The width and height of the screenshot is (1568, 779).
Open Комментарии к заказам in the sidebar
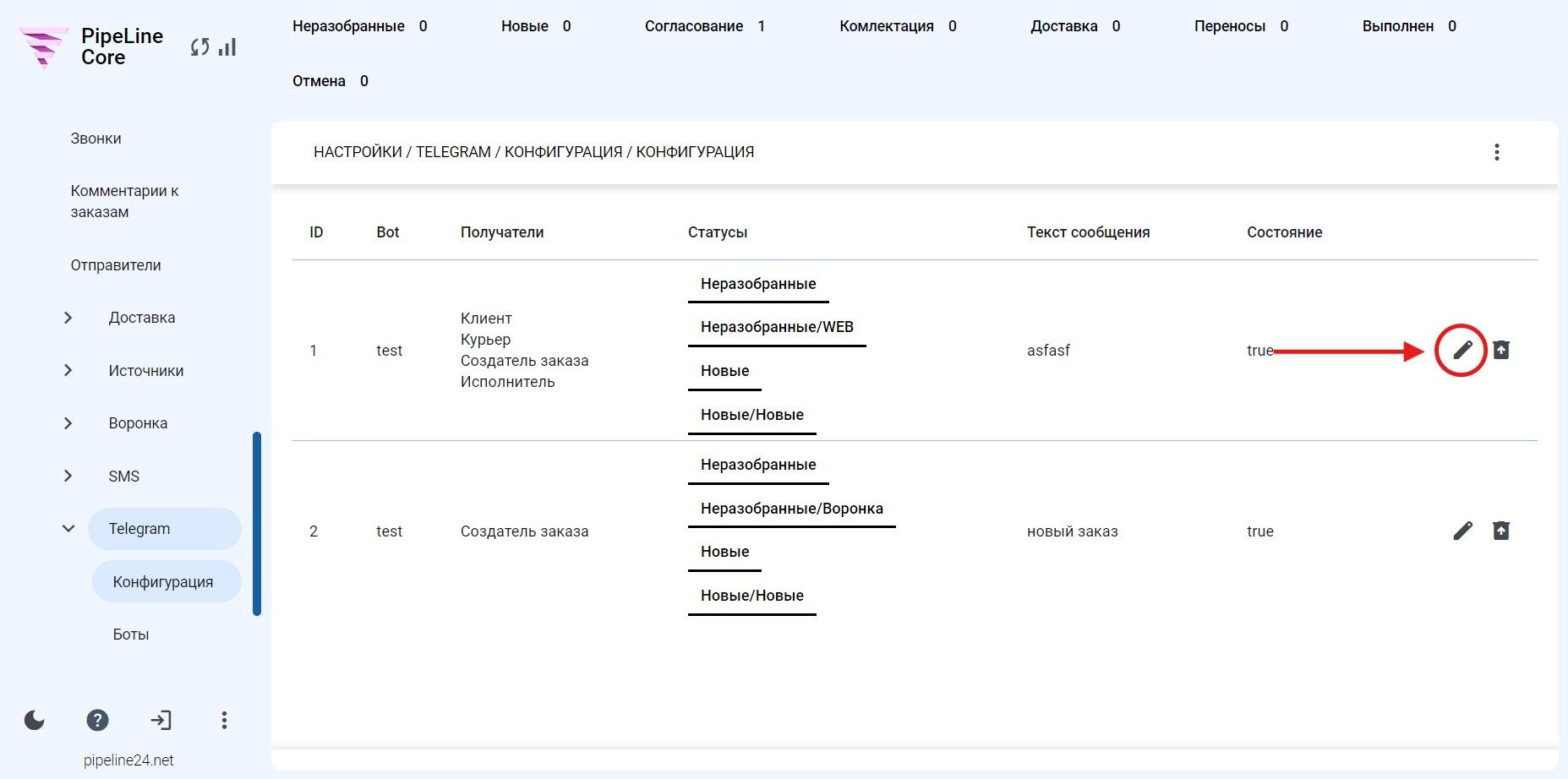point(124,201)
